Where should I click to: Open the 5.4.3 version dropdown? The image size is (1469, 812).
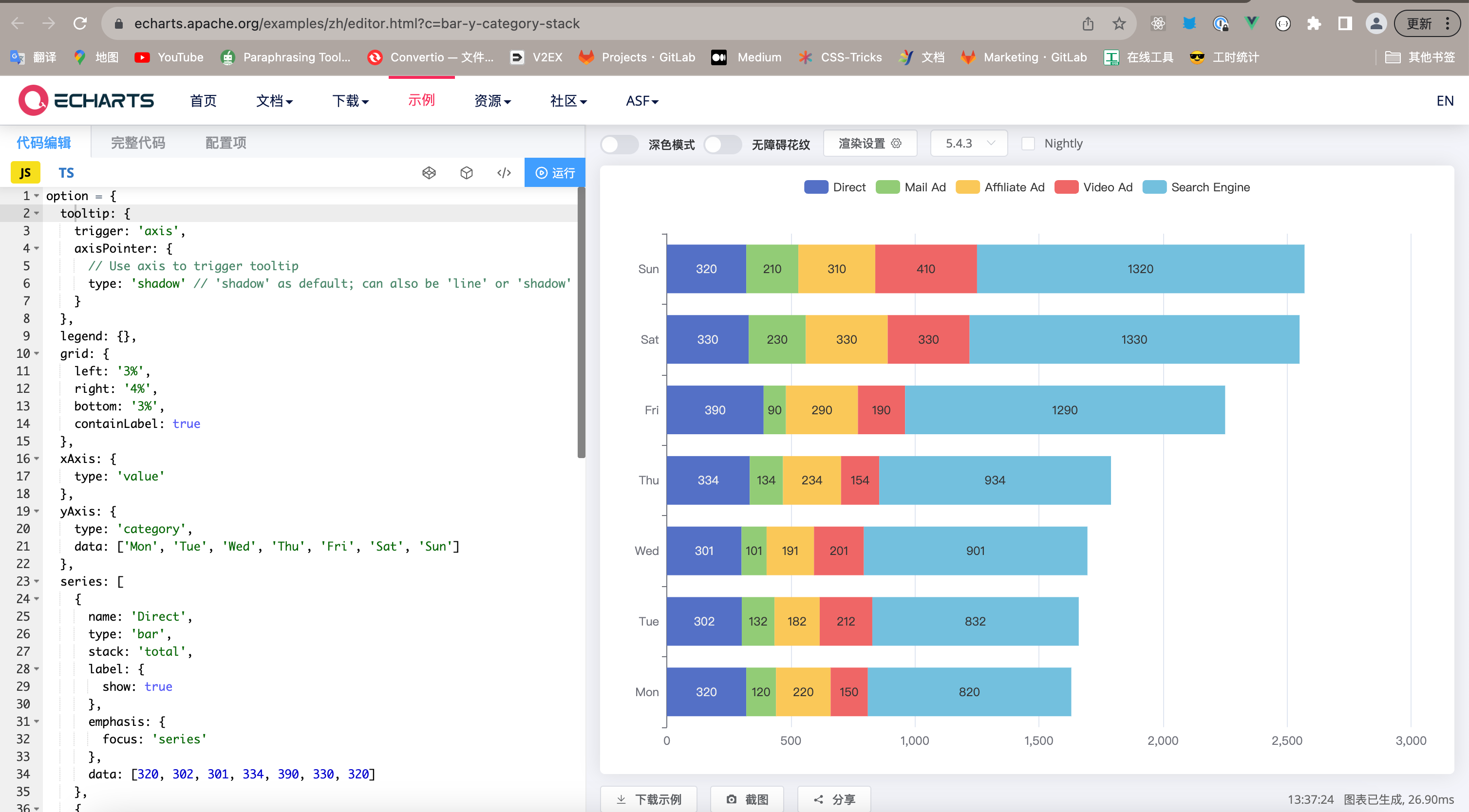969,144
